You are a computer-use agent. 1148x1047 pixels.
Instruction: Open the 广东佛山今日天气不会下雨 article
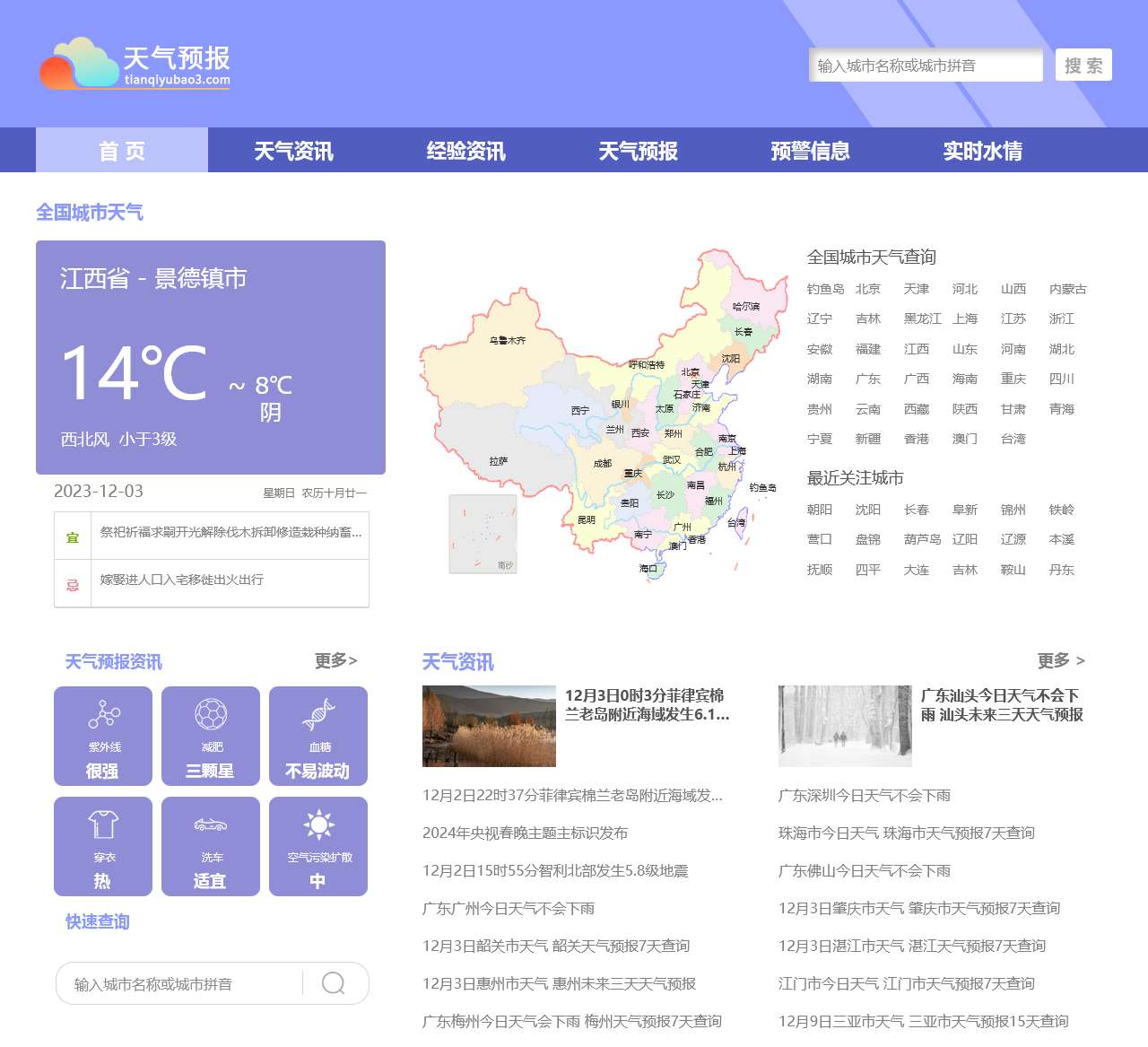(865, 870)
